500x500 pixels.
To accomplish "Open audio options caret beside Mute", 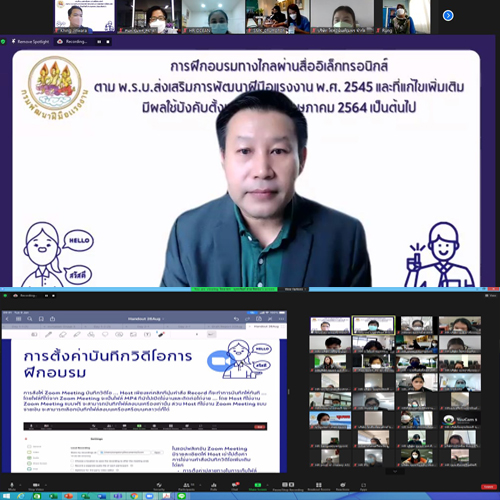I will tap(20, 485).
